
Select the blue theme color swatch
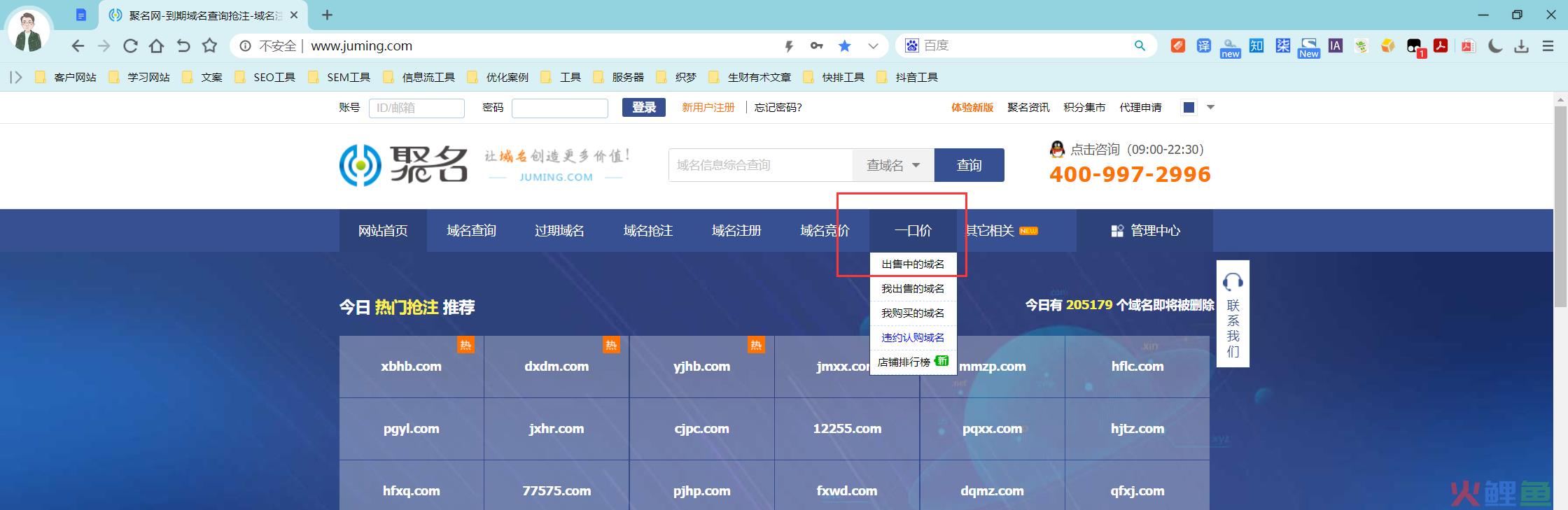[1189, 107]
